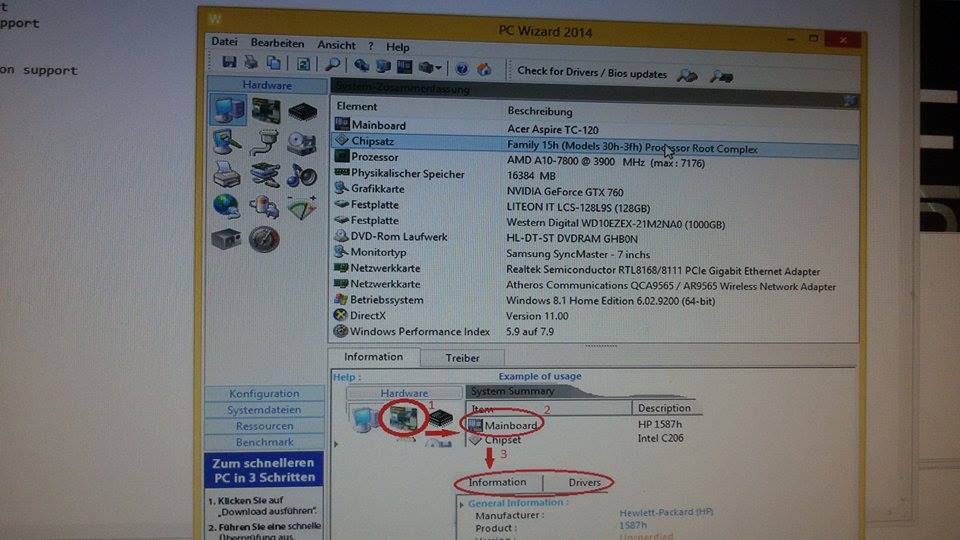960x540 pixels.
Task: Select the Western Digital WD10EZEX hard disk entry
Action: tap(594, 222)
